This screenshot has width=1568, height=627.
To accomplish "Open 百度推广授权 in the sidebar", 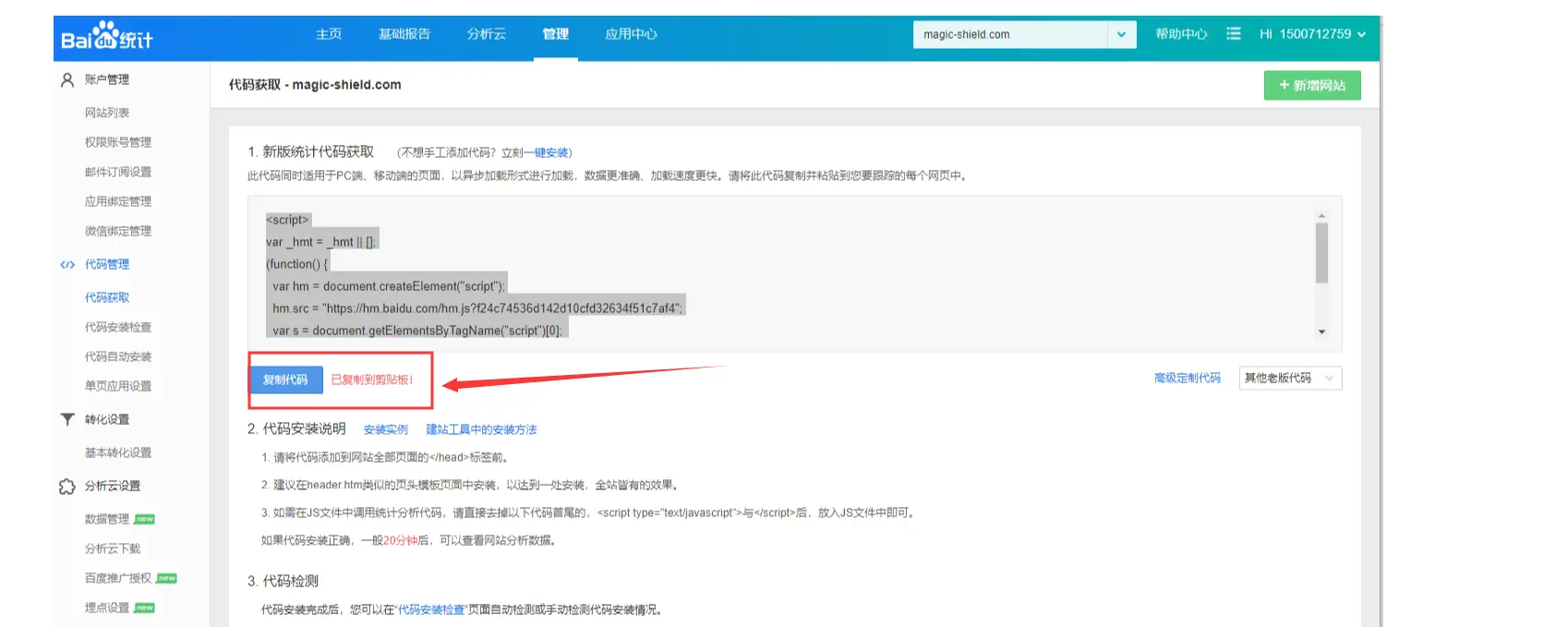I will [118, 578].
